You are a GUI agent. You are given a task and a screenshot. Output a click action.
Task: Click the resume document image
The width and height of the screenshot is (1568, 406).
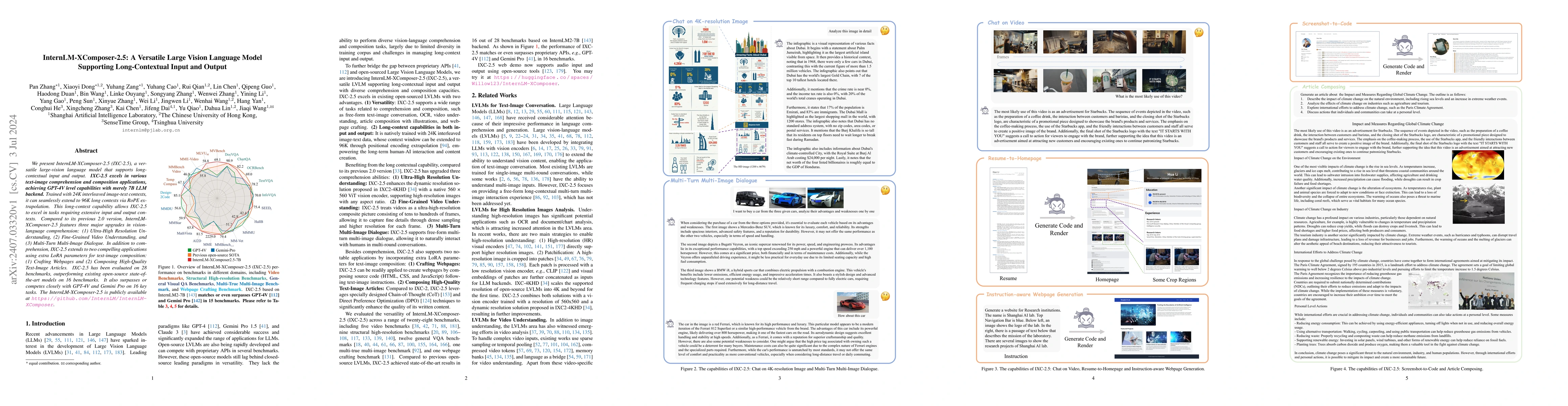1008,221
